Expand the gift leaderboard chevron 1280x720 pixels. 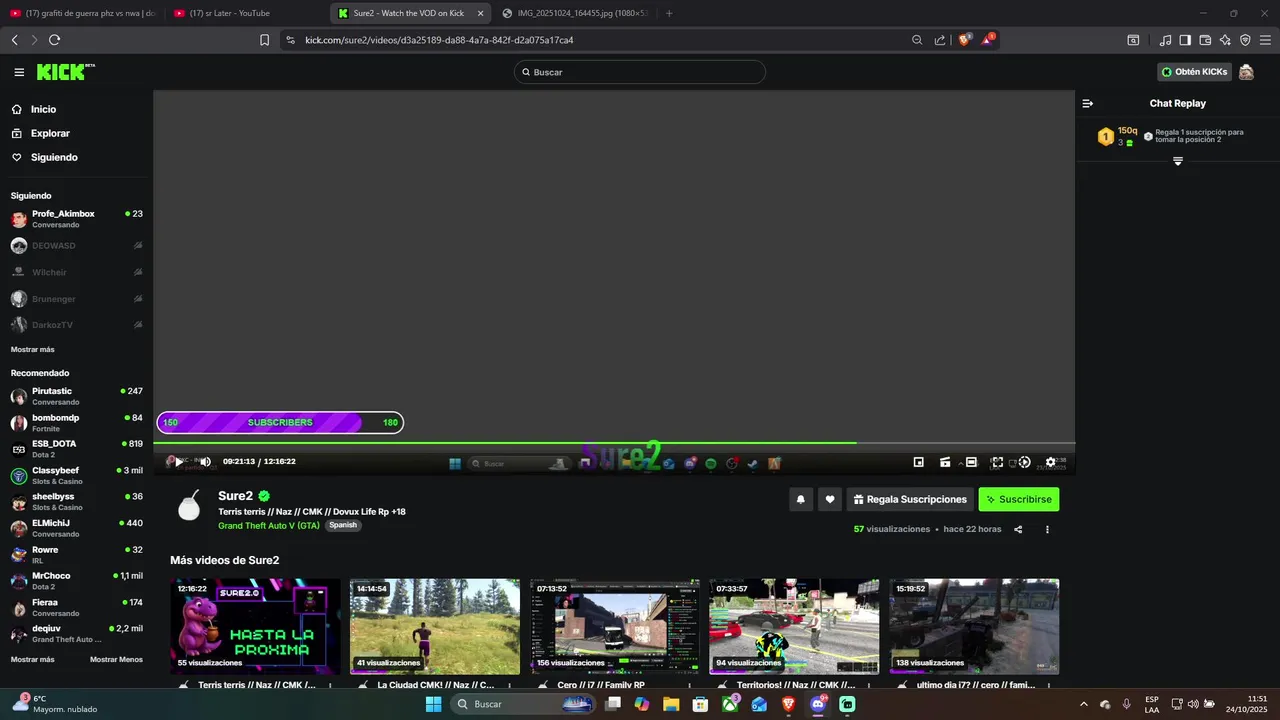point(1177,161)
